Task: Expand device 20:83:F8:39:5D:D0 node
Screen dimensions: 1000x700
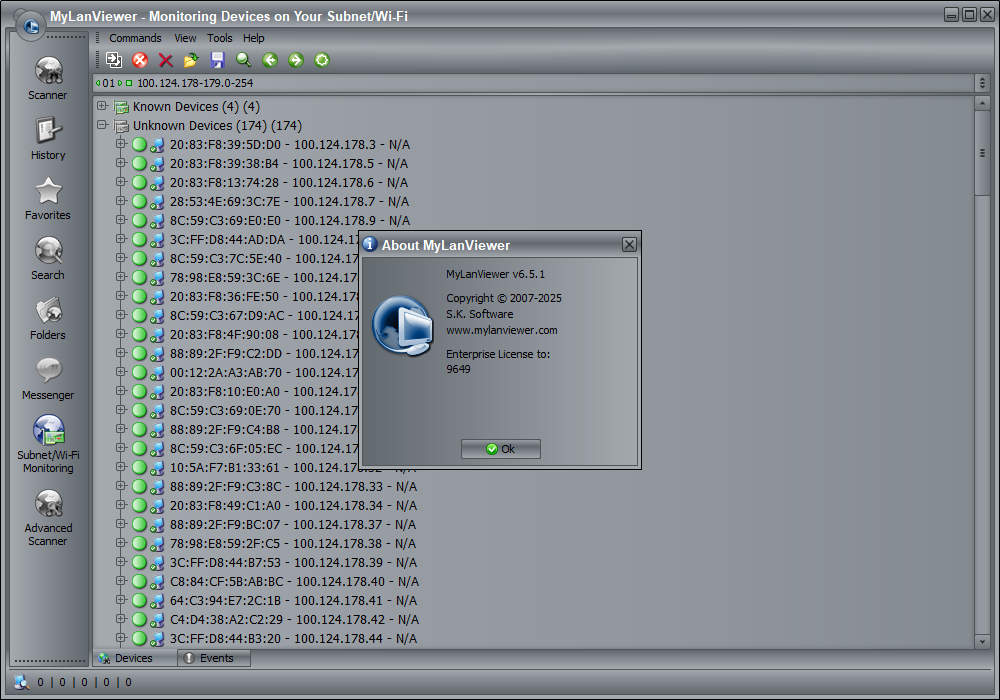Action: tap(121, 144)
